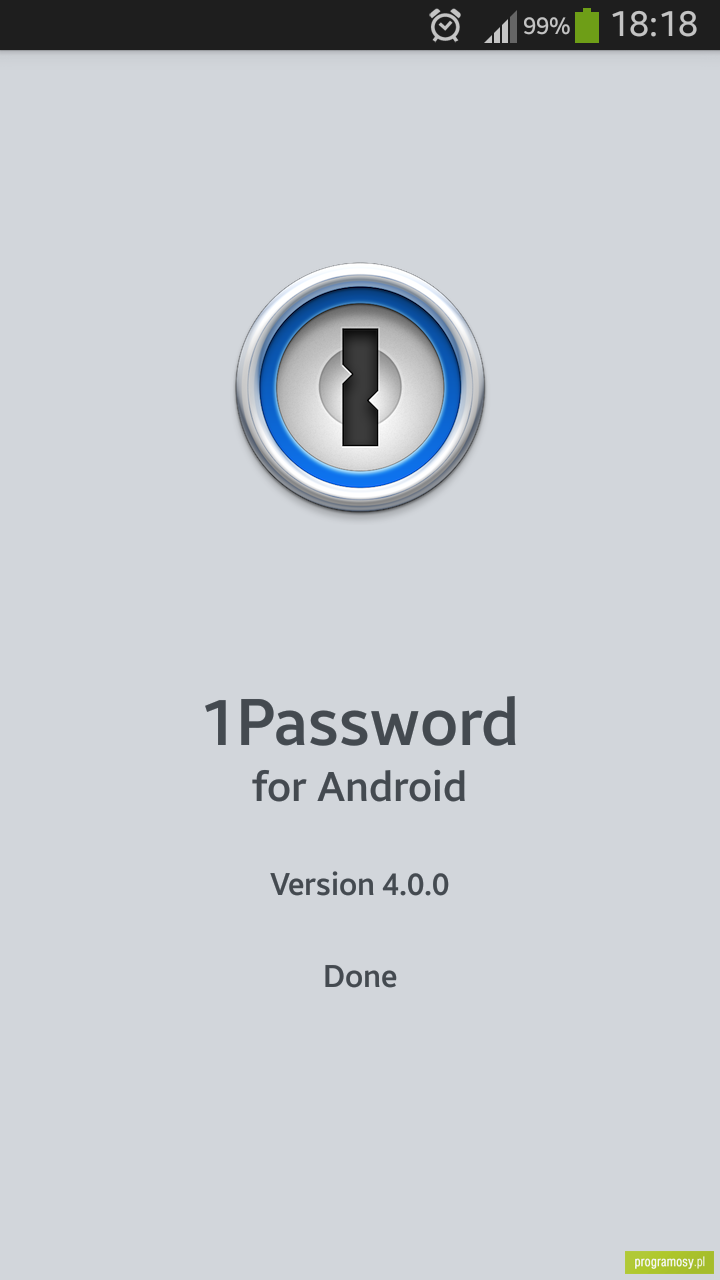The height and width of the screenshot is (1280, 720).
Task: Tap the Version 4.0.0 label
Action: click(x=360, y=884)
